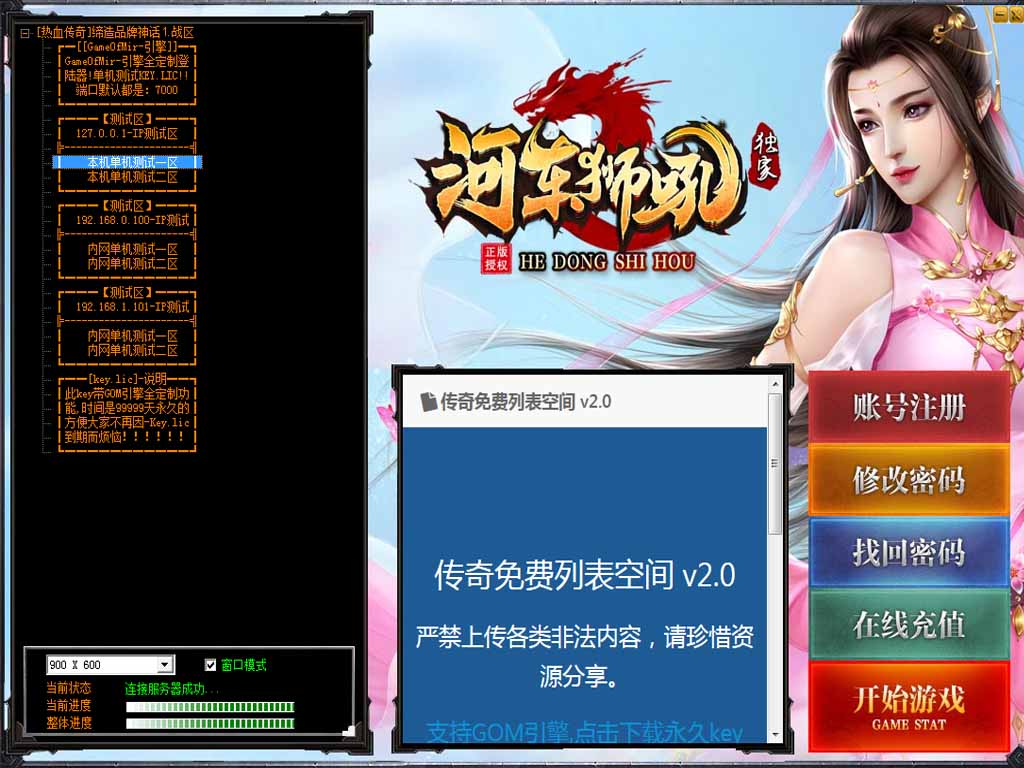Click the [key.lic]-说明 heading
Screen dimensions: 1024x768
(x=127, y=379)
